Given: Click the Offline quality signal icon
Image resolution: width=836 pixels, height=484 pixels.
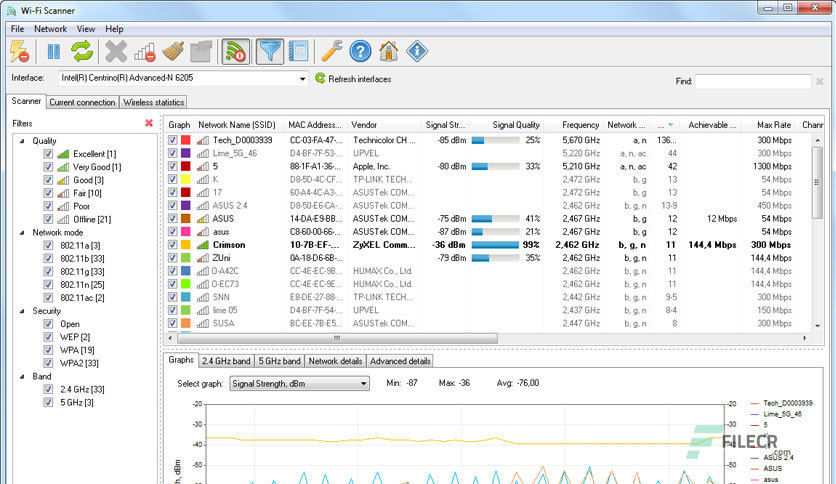Looking at the screenshot, I should pos(63,219).
